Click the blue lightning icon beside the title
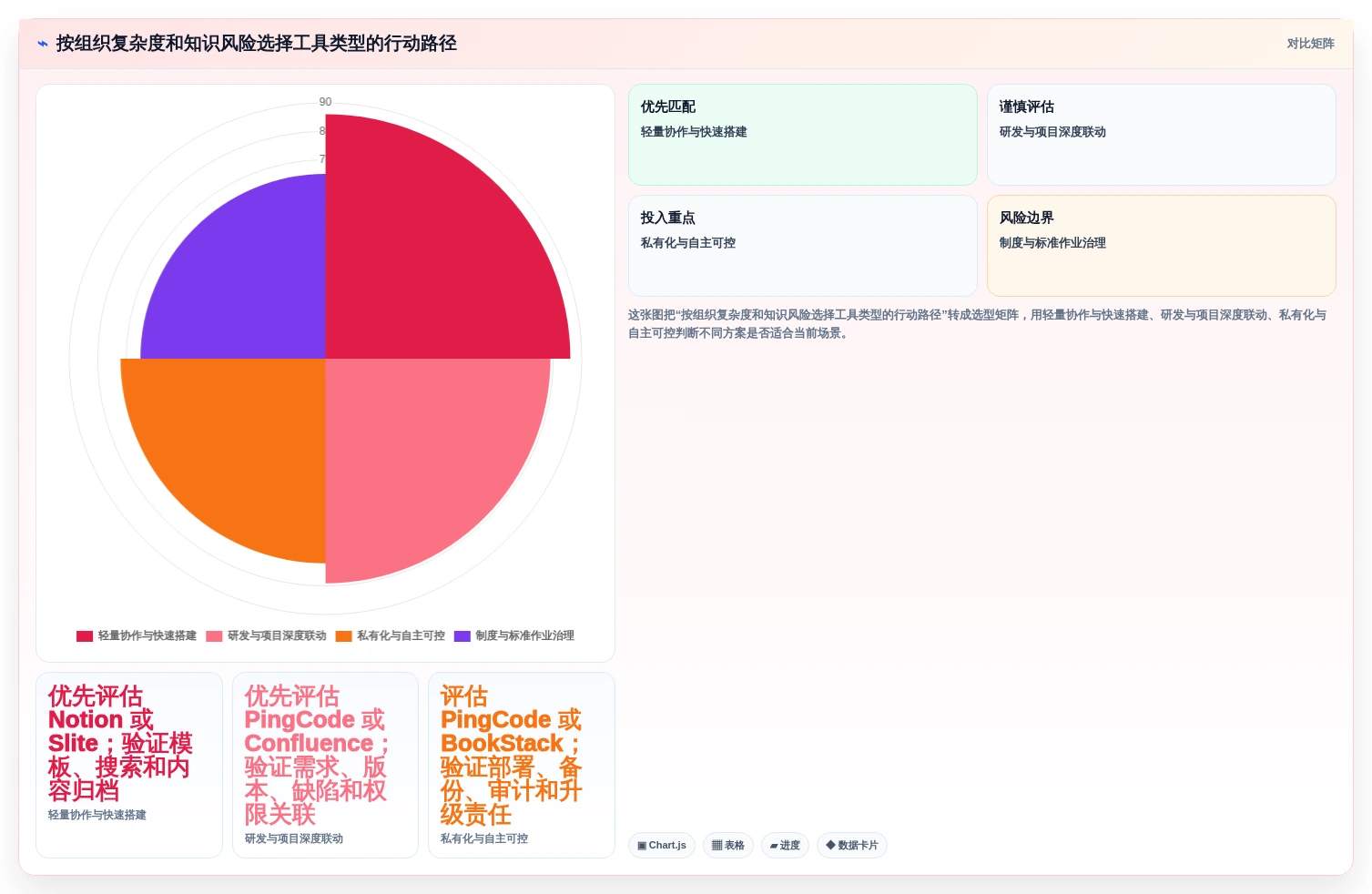The image size is (1372, 894). click(42, 44)
